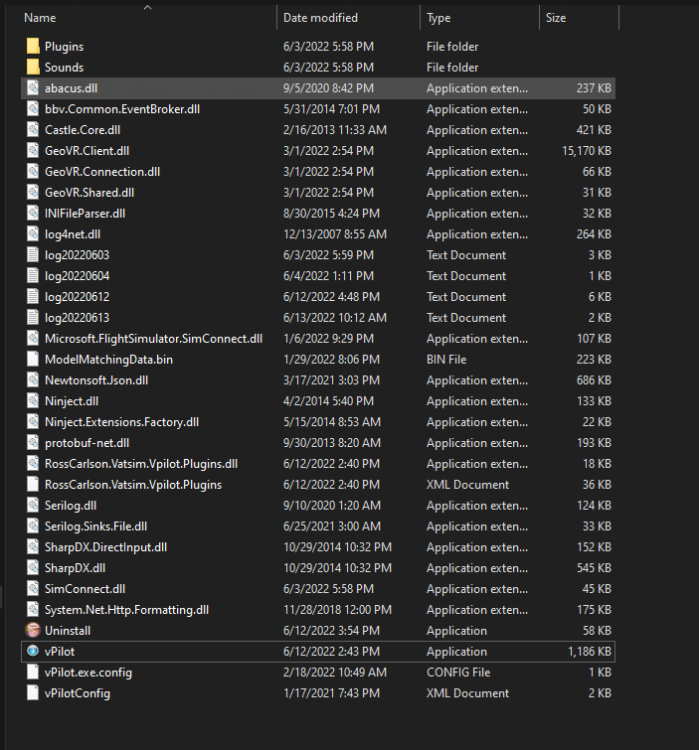Select the Serilog.Sinks.File.dll file name
This screenshot has height=750, width=699.
point(96,526)
